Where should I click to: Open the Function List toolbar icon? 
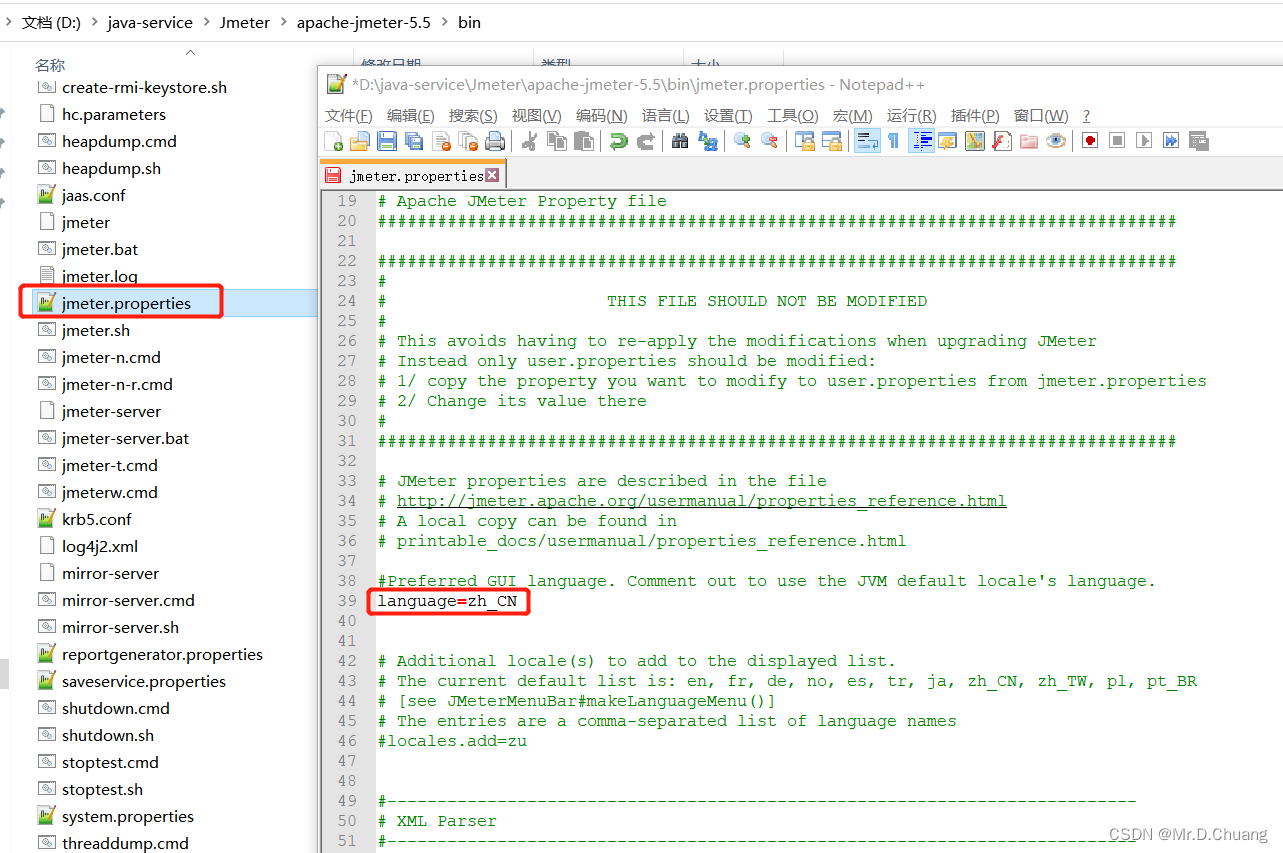click(x=1000, y=141)
